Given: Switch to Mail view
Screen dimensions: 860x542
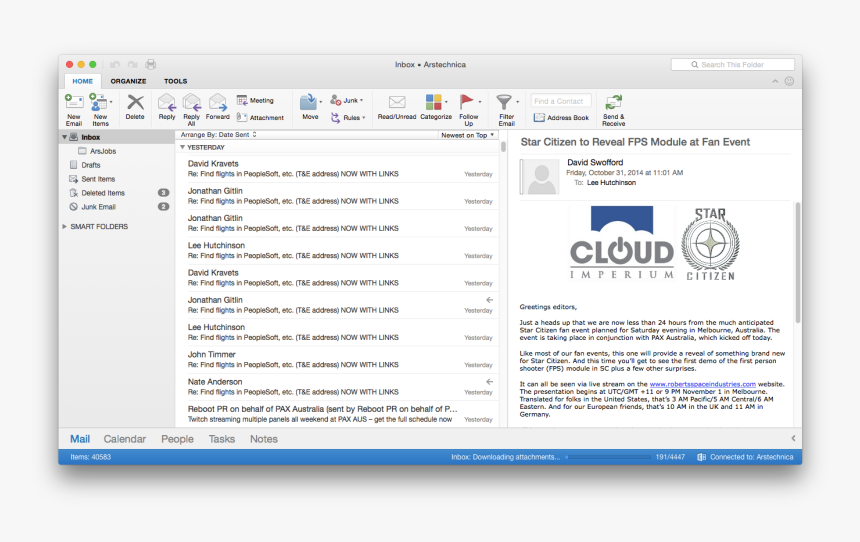Looking at the screenshot, I should tap(80, 439).
